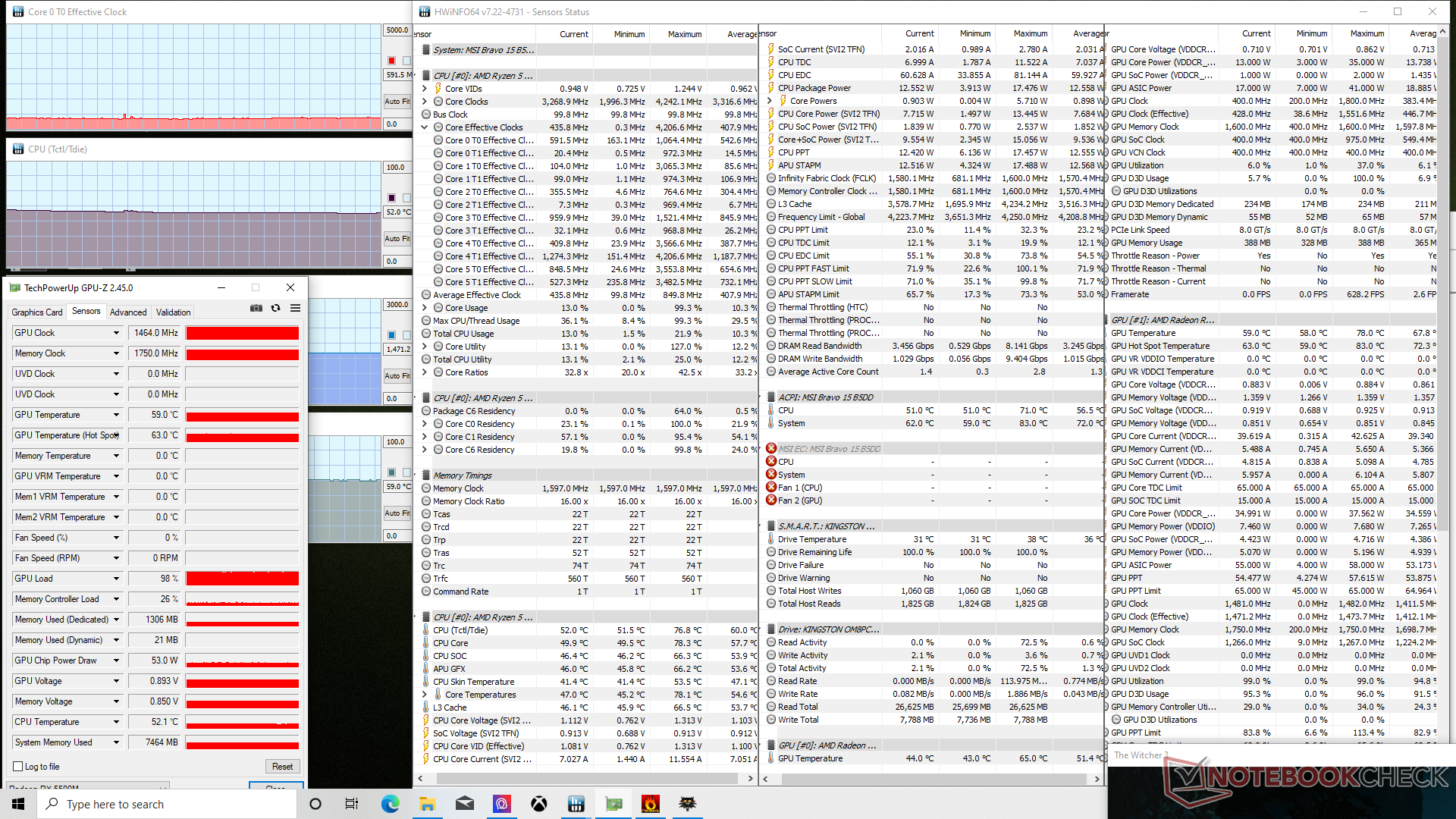
Task: Click error icon beside MSI EC sensor group
Action: pyautogui.click(x=771, y=448)
